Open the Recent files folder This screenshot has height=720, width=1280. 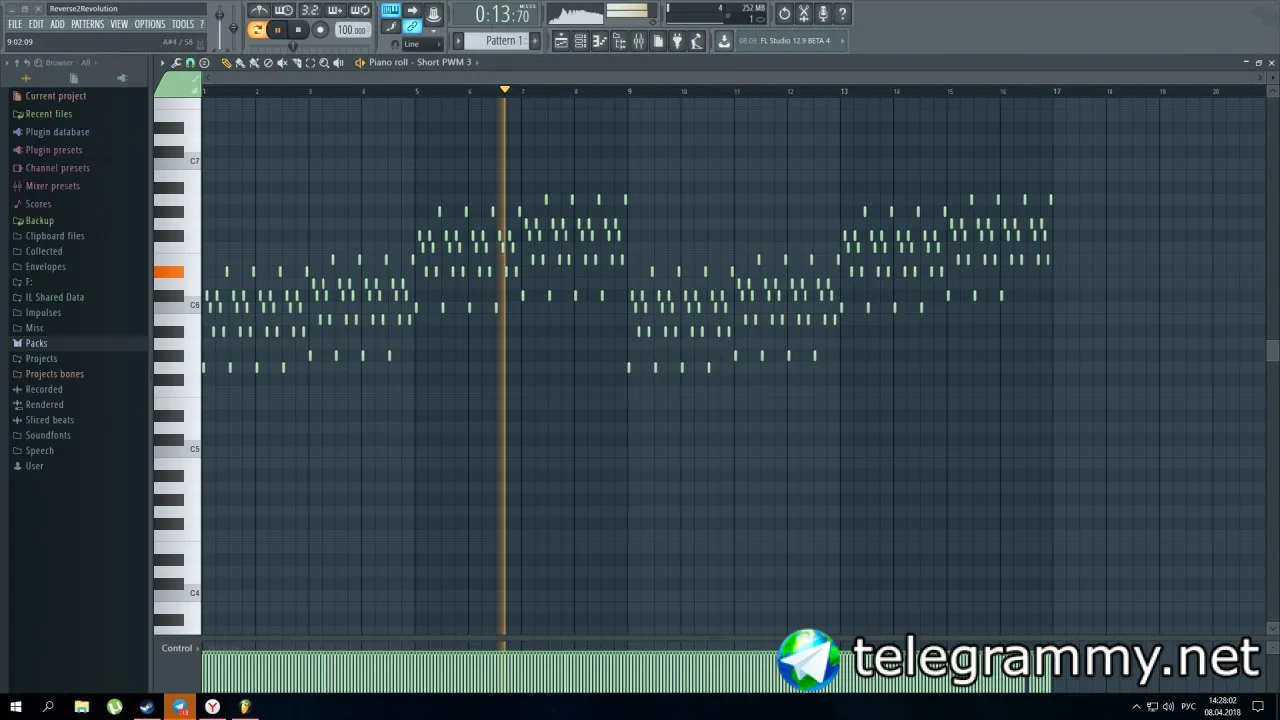coord(49,114)
